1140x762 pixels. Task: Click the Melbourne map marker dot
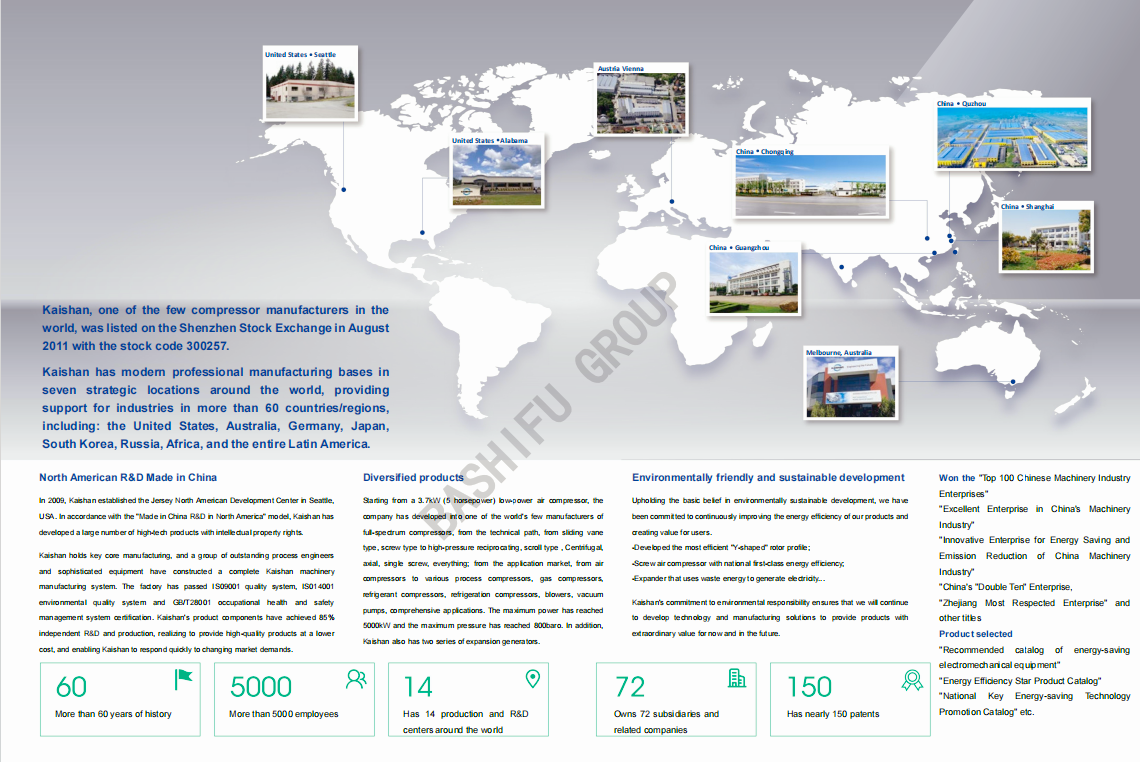pos(1013,382)
